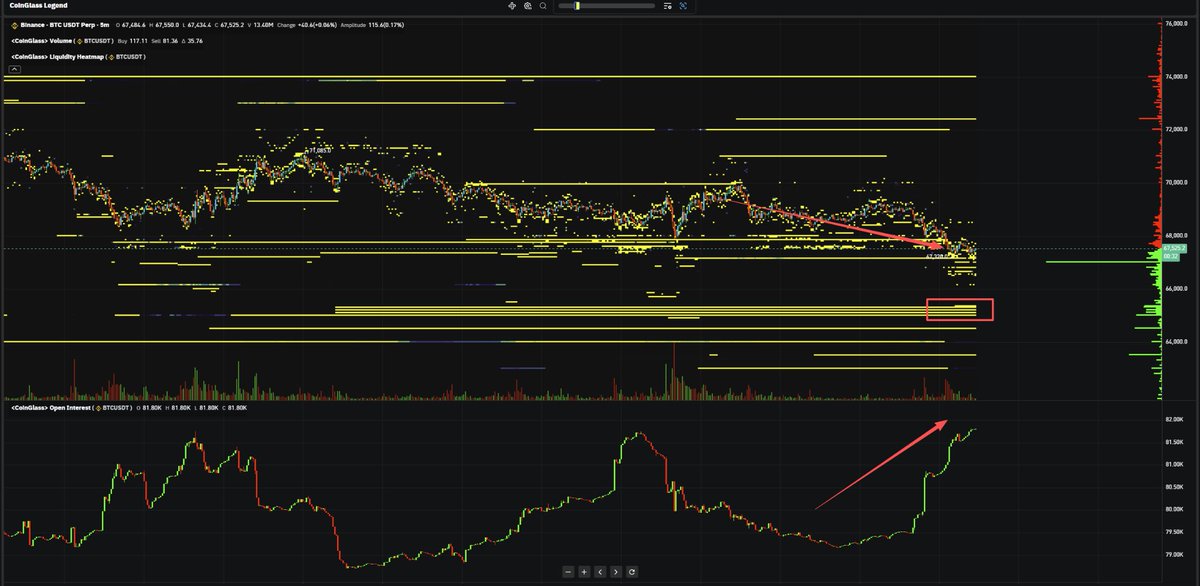The height and width of the screenshot is (586, 1200).
Task: Activate the fullscreen mode icon
Action: click(x=683, y=6)
